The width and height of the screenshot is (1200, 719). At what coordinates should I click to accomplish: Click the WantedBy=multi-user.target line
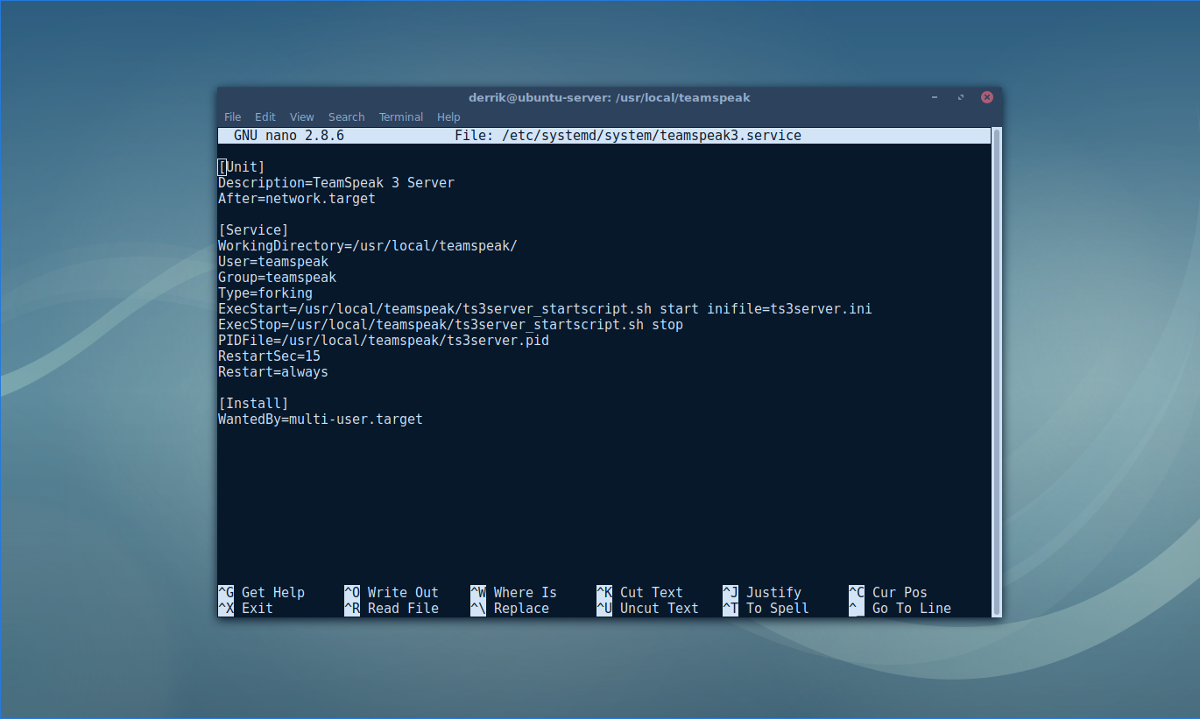point(321,419)
